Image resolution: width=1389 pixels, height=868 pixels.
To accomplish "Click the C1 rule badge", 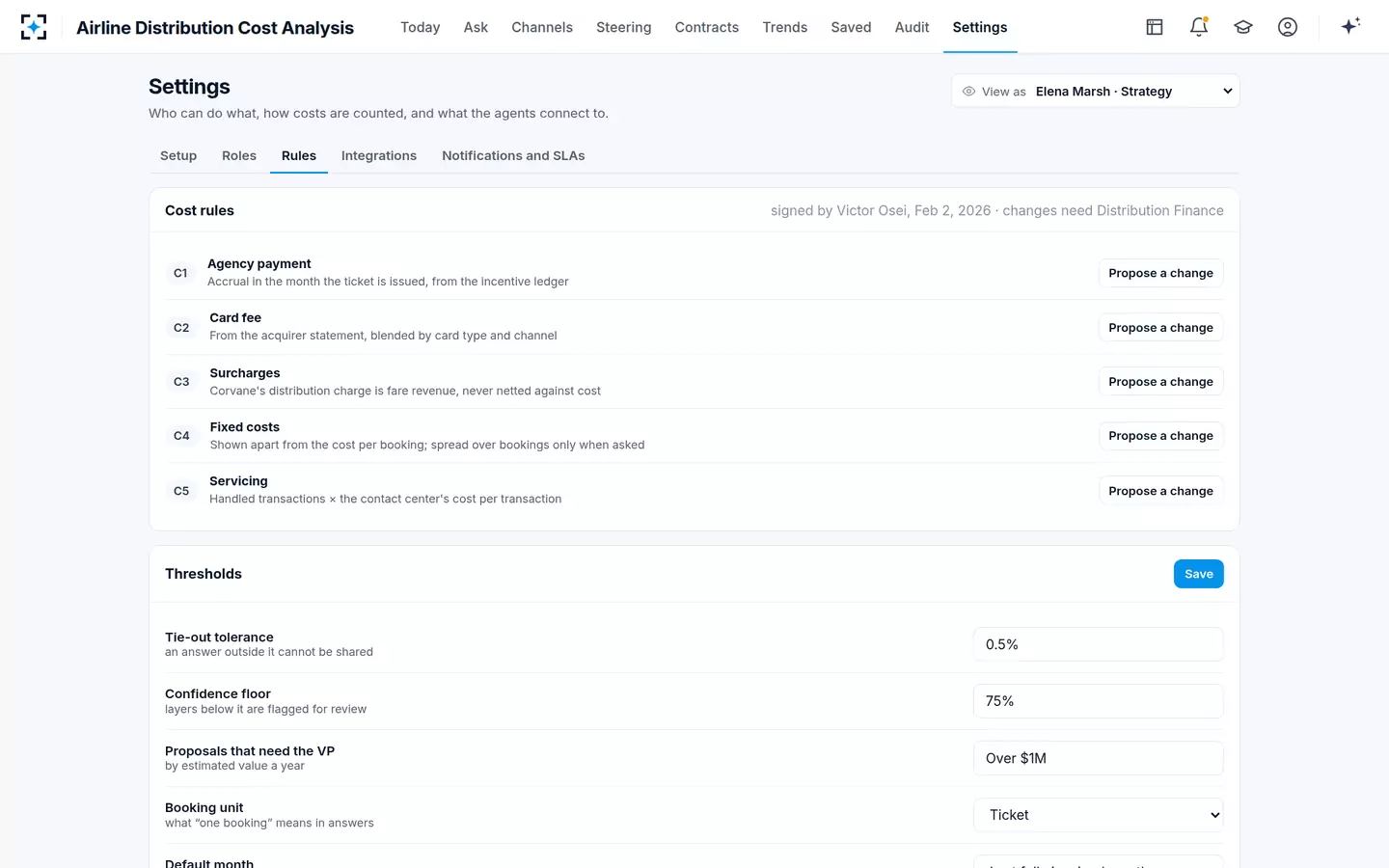I will click(x=180, y=273).
